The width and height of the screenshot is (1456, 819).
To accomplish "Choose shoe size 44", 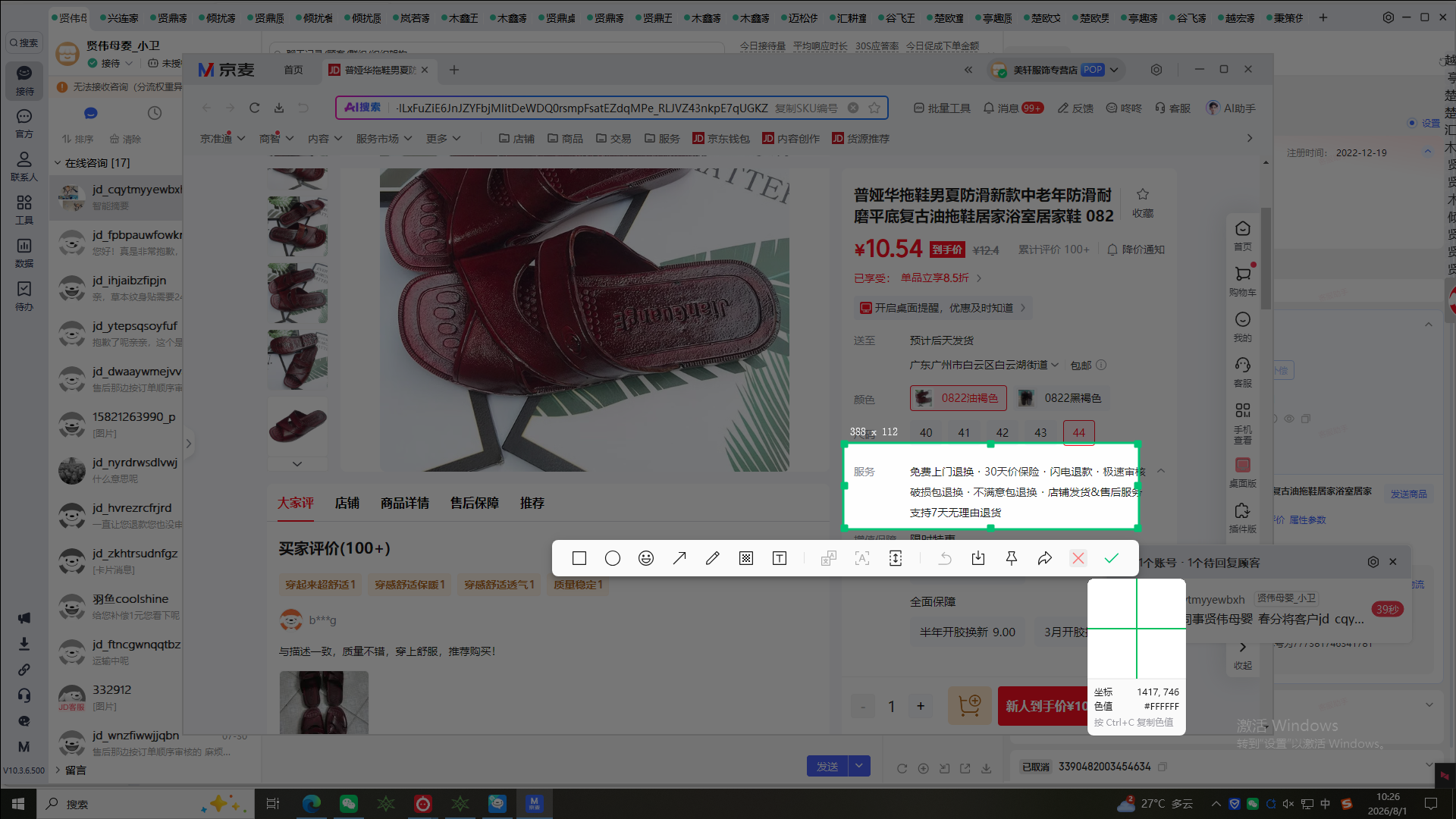I will (1079, 432).
